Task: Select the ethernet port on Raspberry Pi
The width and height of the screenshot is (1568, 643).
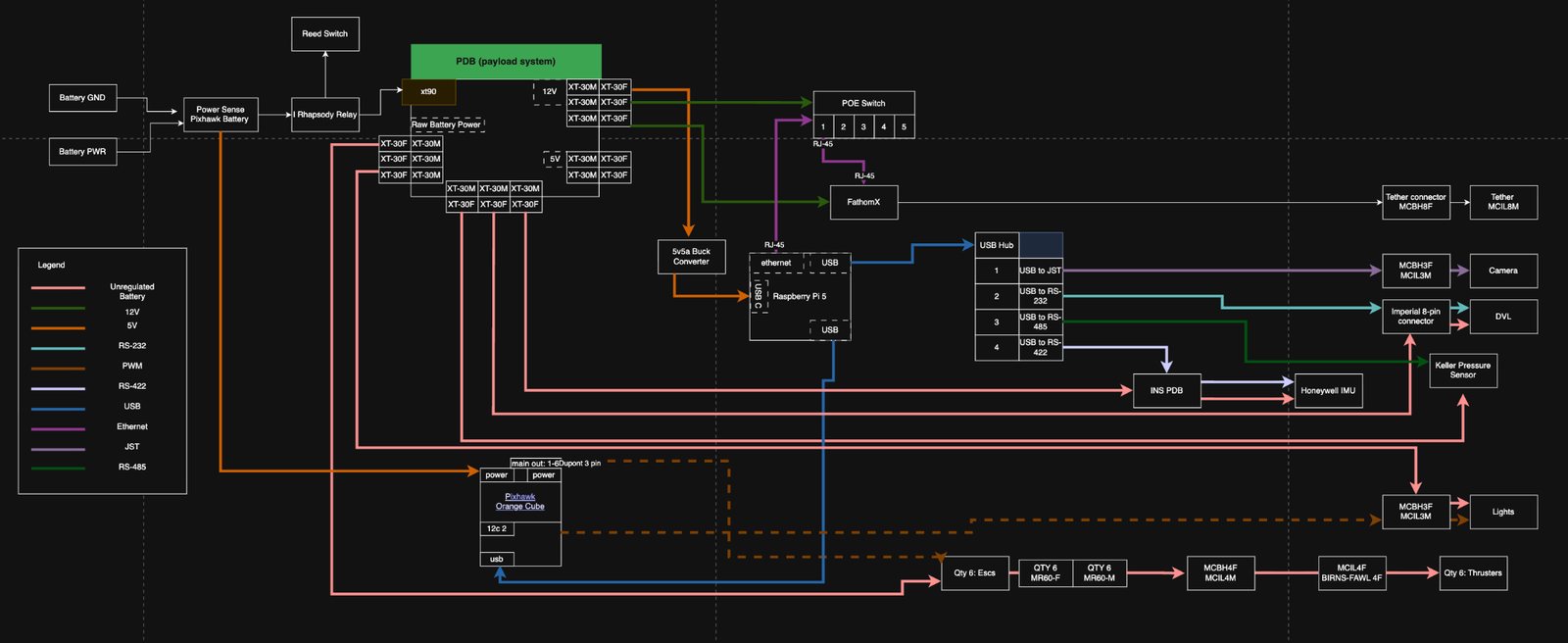Action: click(776, 263)
